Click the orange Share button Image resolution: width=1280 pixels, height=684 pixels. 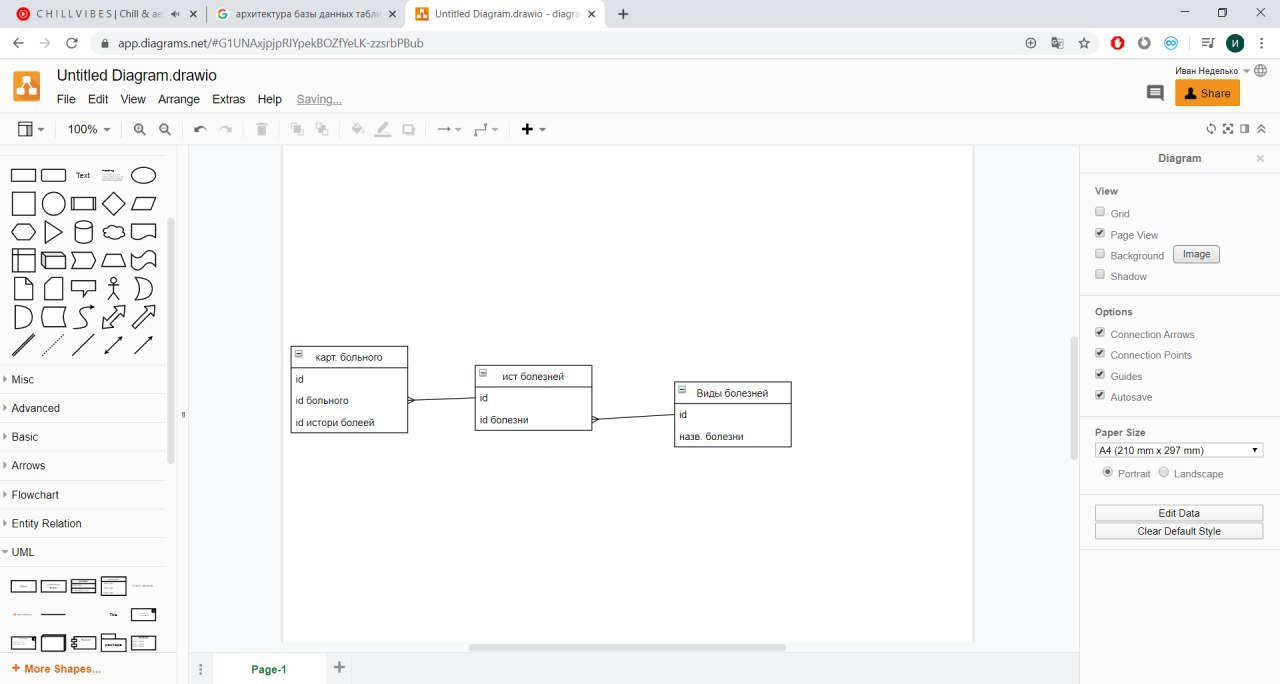(x=1207, y=93)
